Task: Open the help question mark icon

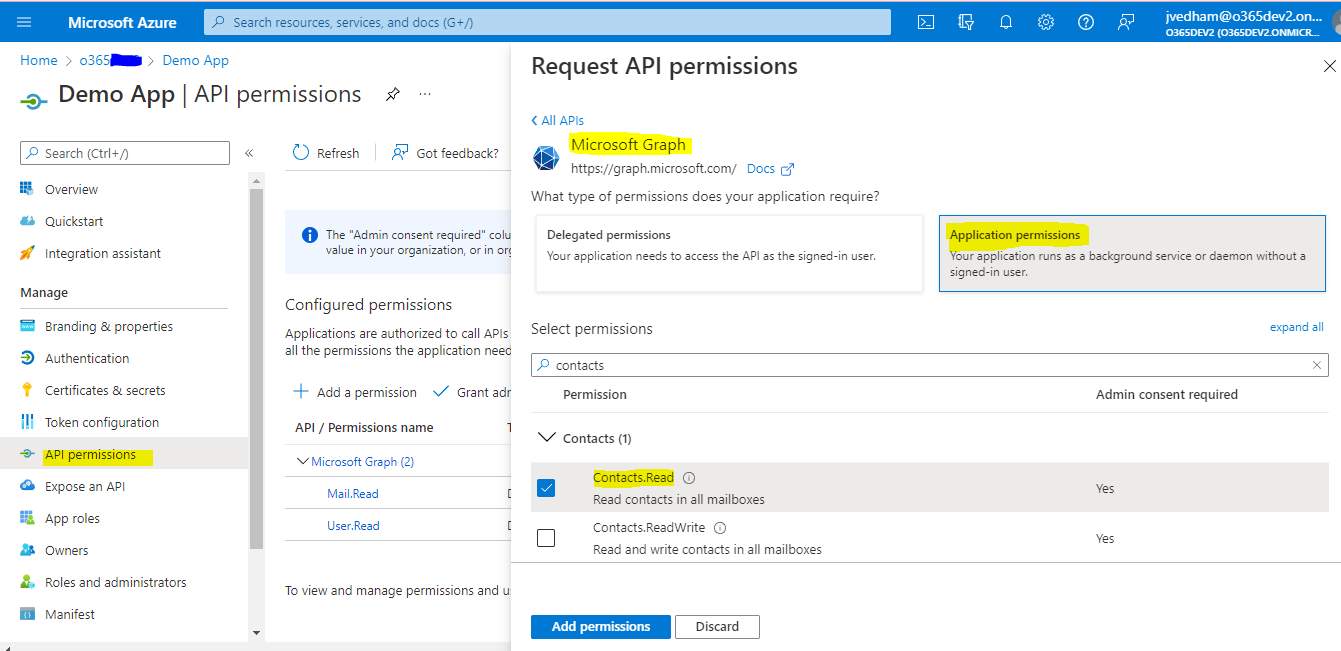Action: pyautogui.click(x=1086, y=22)
